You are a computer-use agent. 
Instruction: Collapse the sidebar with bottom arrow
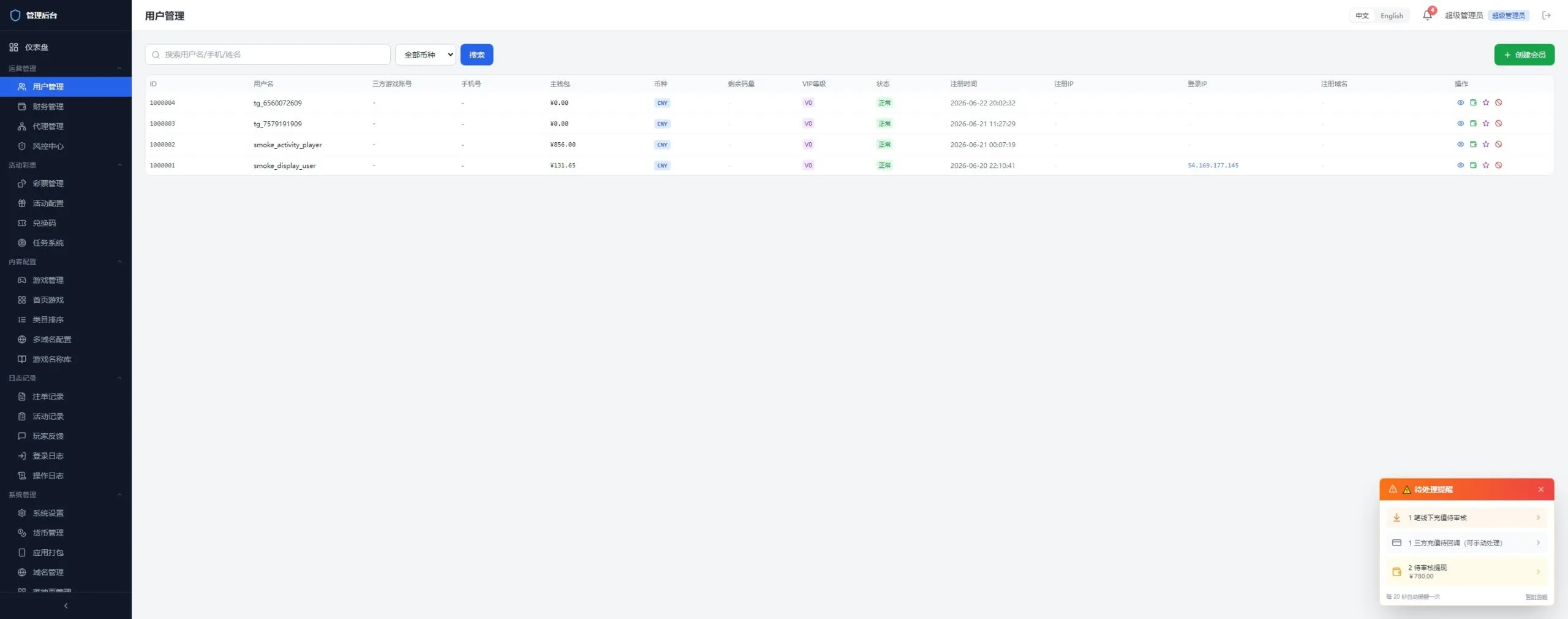(66, 606)
